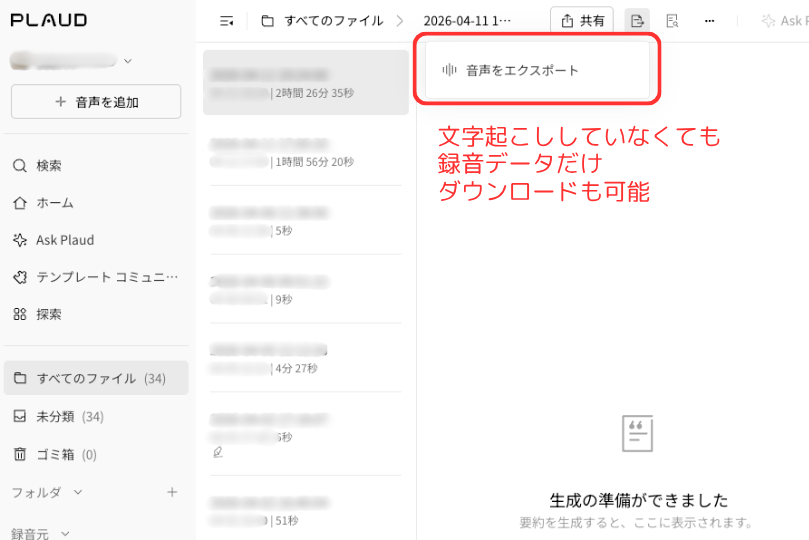Expand the account name dropdown chevron
The height and width of the screenshot is (540, 809).
pos(127,61)
